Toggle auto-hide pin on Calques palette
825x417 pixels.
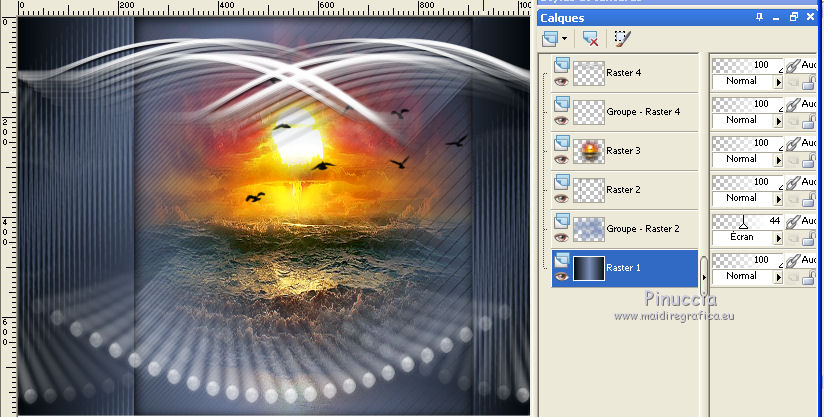[759, 17]
